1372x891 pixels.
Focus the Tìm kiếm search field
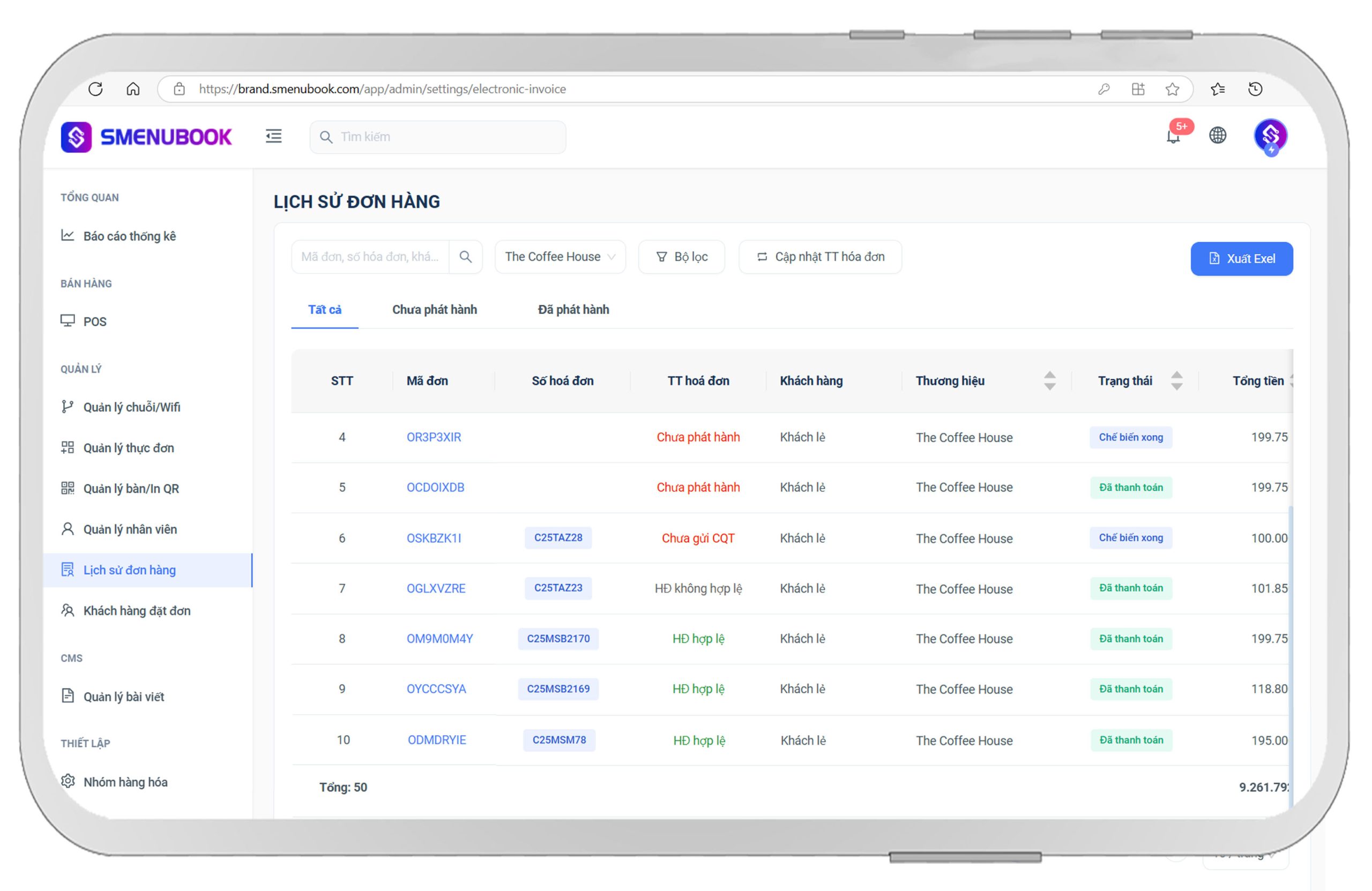[438, 137]
